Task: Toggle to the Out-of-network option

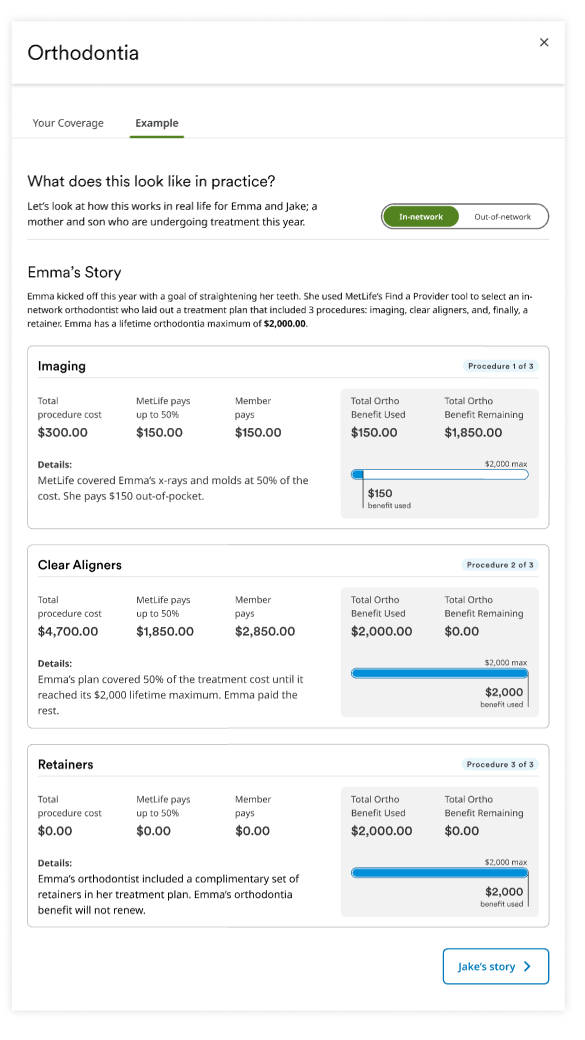Action: tap(503, 217)
